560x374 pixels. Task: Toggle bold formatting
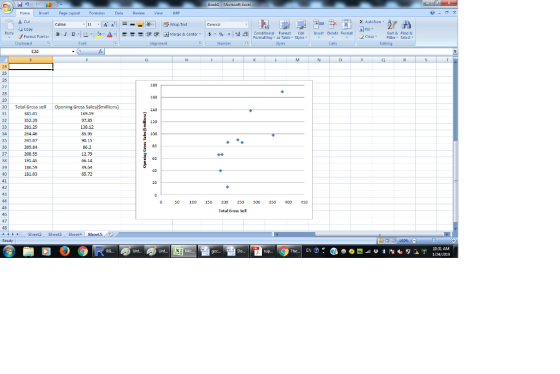pos(58,34)
